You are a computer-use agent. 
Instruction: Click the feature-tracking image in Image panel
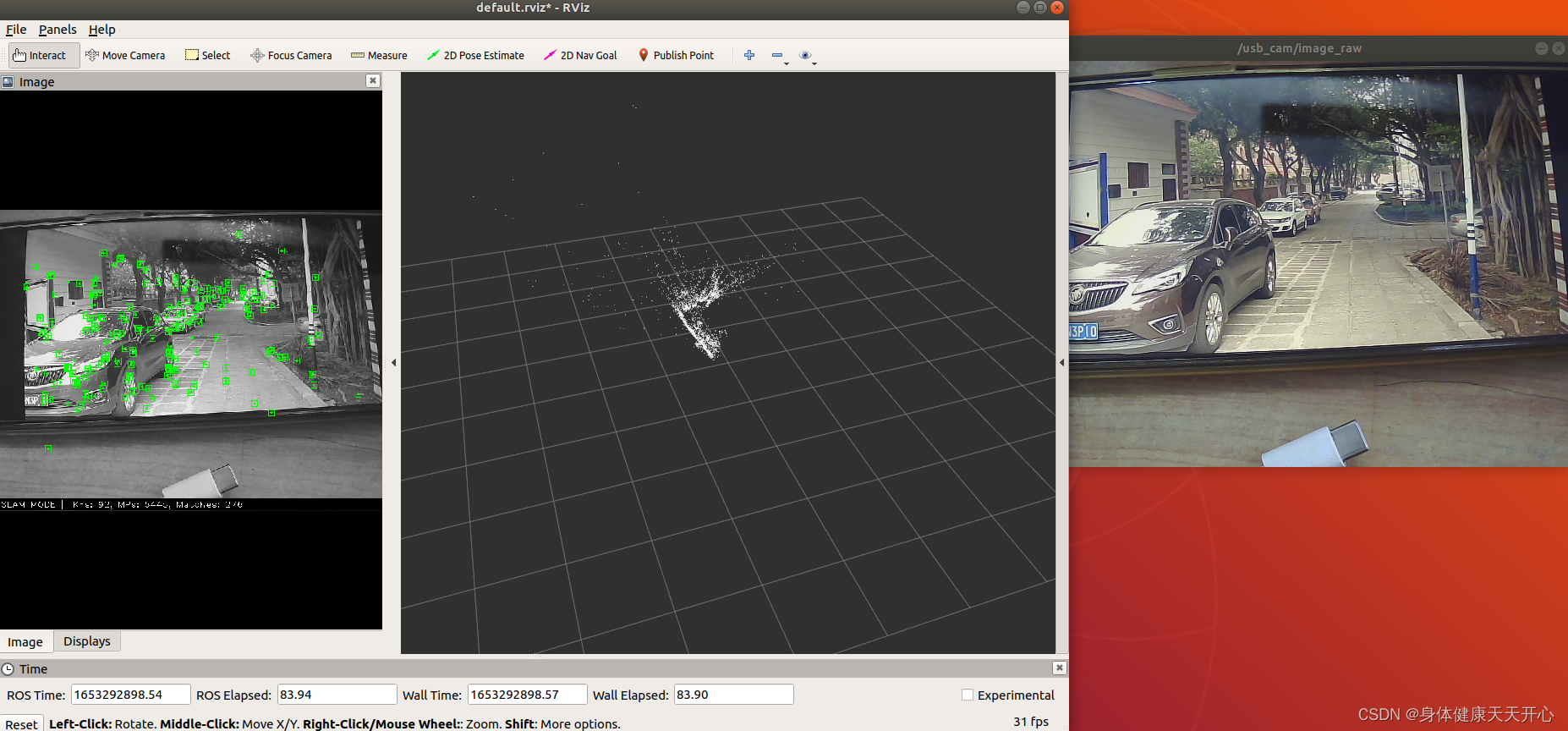(191, 354)
